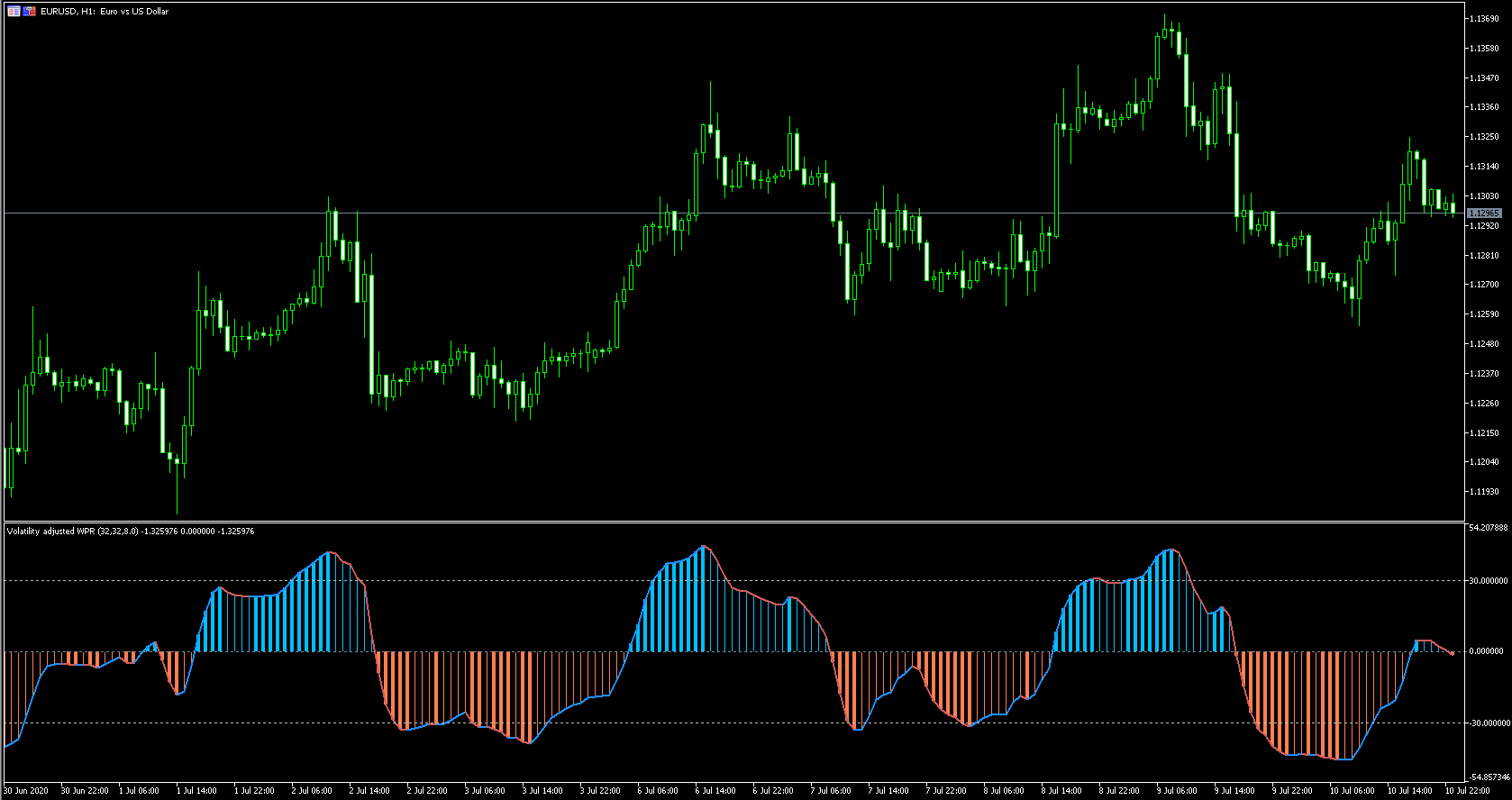1512x800 pixels.
Task: Click the 1.11930 price axis label
Action: coord(1484,492)
